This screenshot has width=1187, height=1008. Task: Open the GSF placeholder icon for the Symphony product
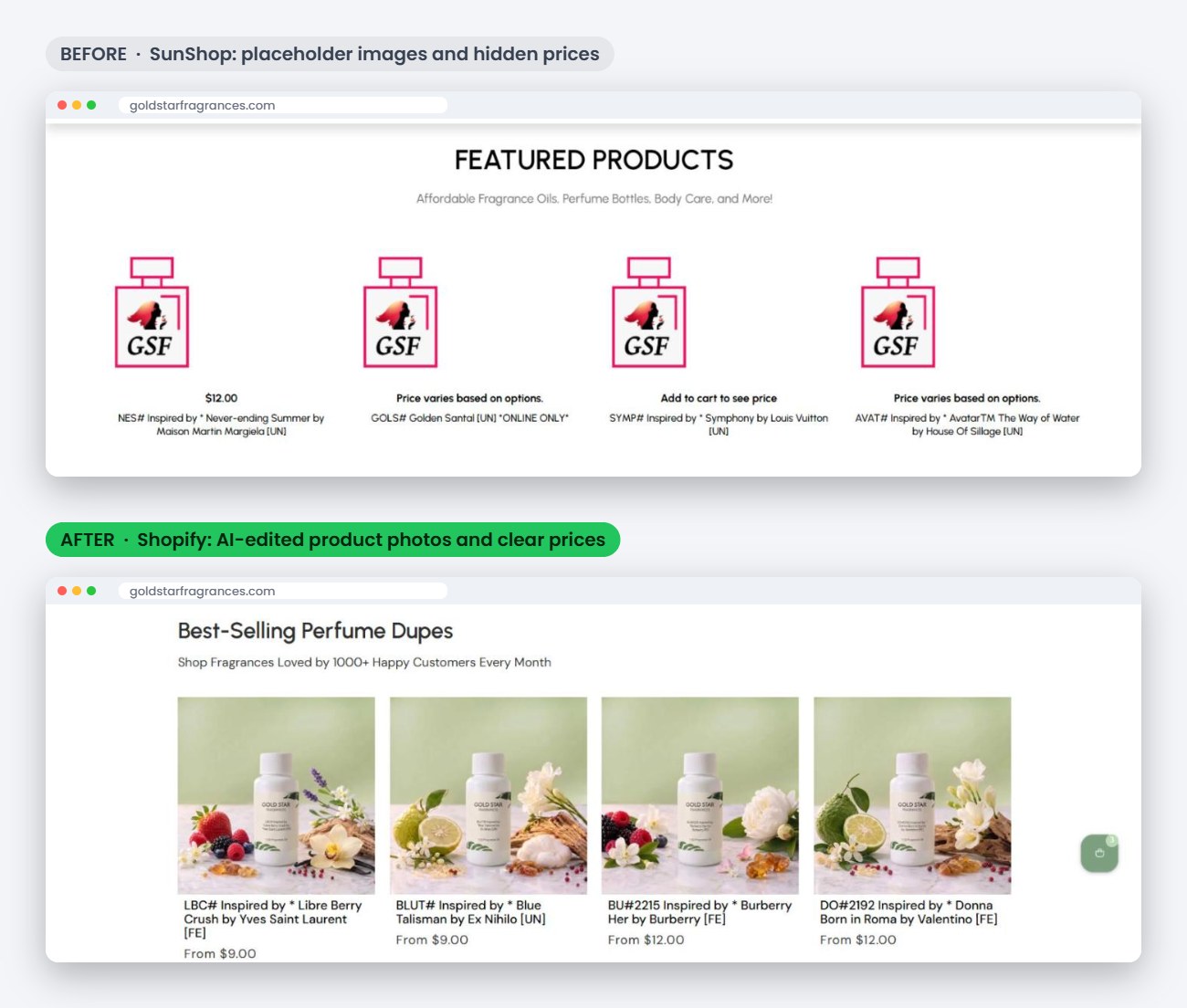(x=648, y=312)
